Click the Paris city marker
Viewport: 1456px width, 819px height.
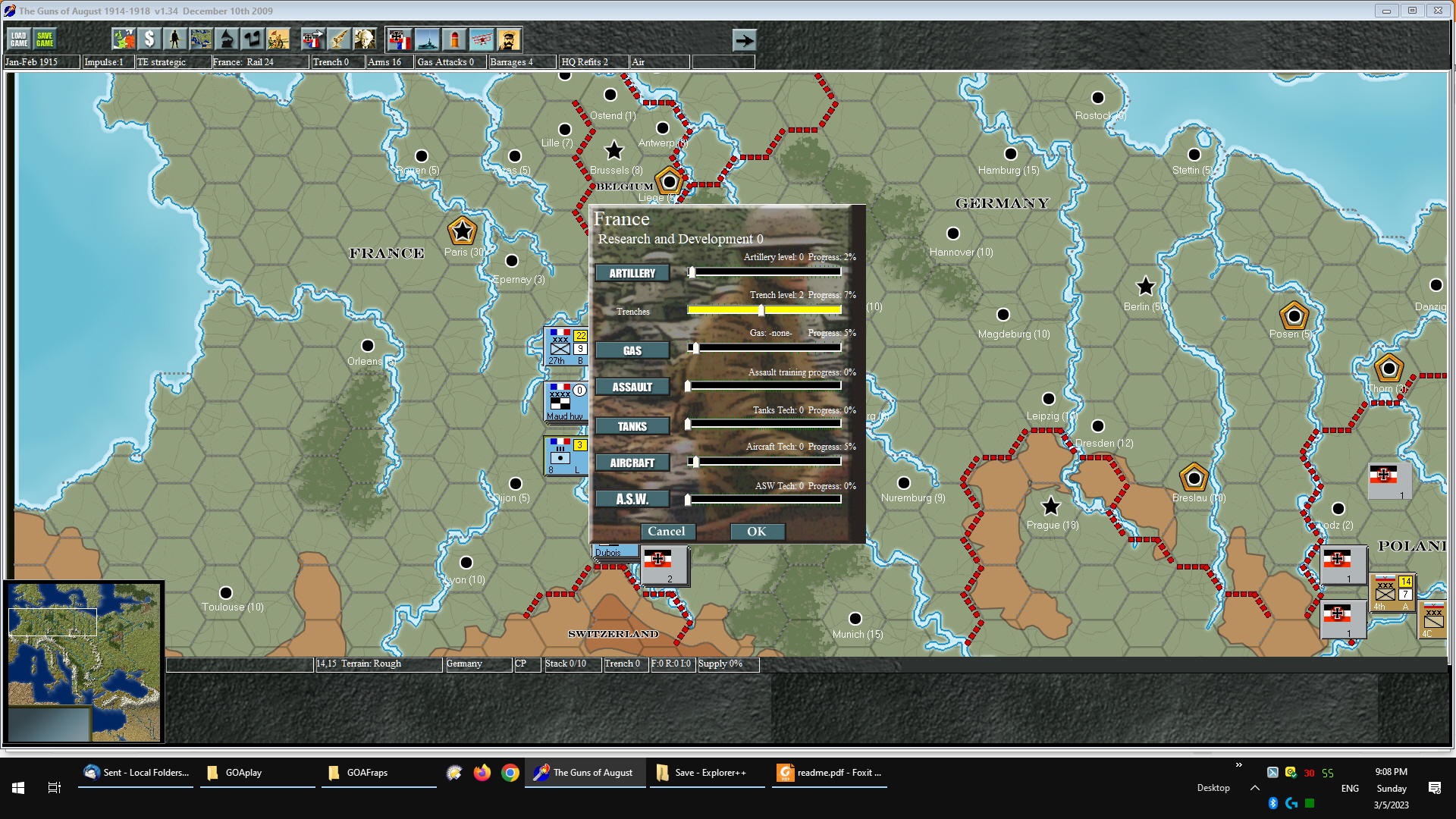point(462,231)
